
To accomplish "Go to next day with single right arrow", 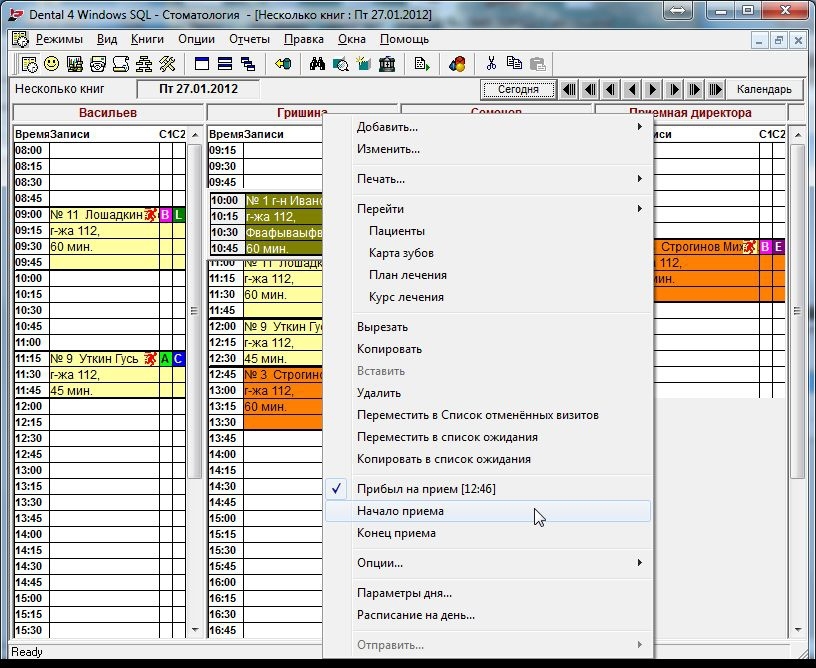I will [653, 89].
